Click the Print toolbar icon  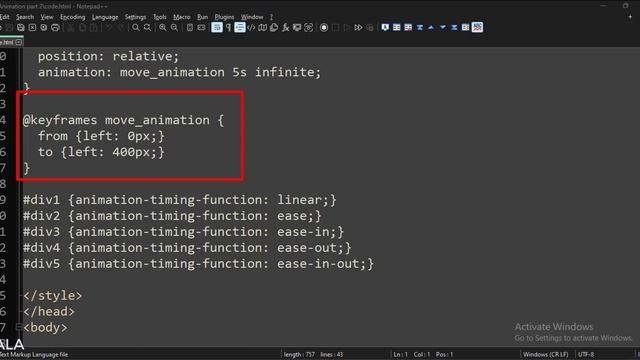tap(55, 27)
